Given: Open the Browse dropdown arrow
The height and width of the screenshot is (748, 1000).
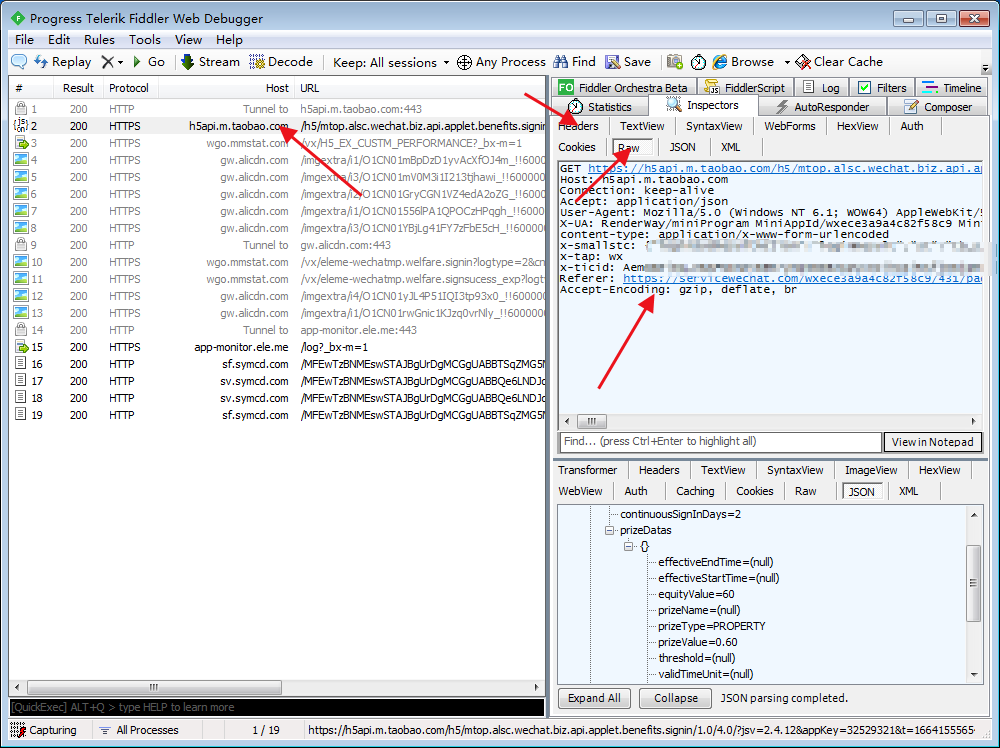Looking at the screenshot, I should (787, 62).
